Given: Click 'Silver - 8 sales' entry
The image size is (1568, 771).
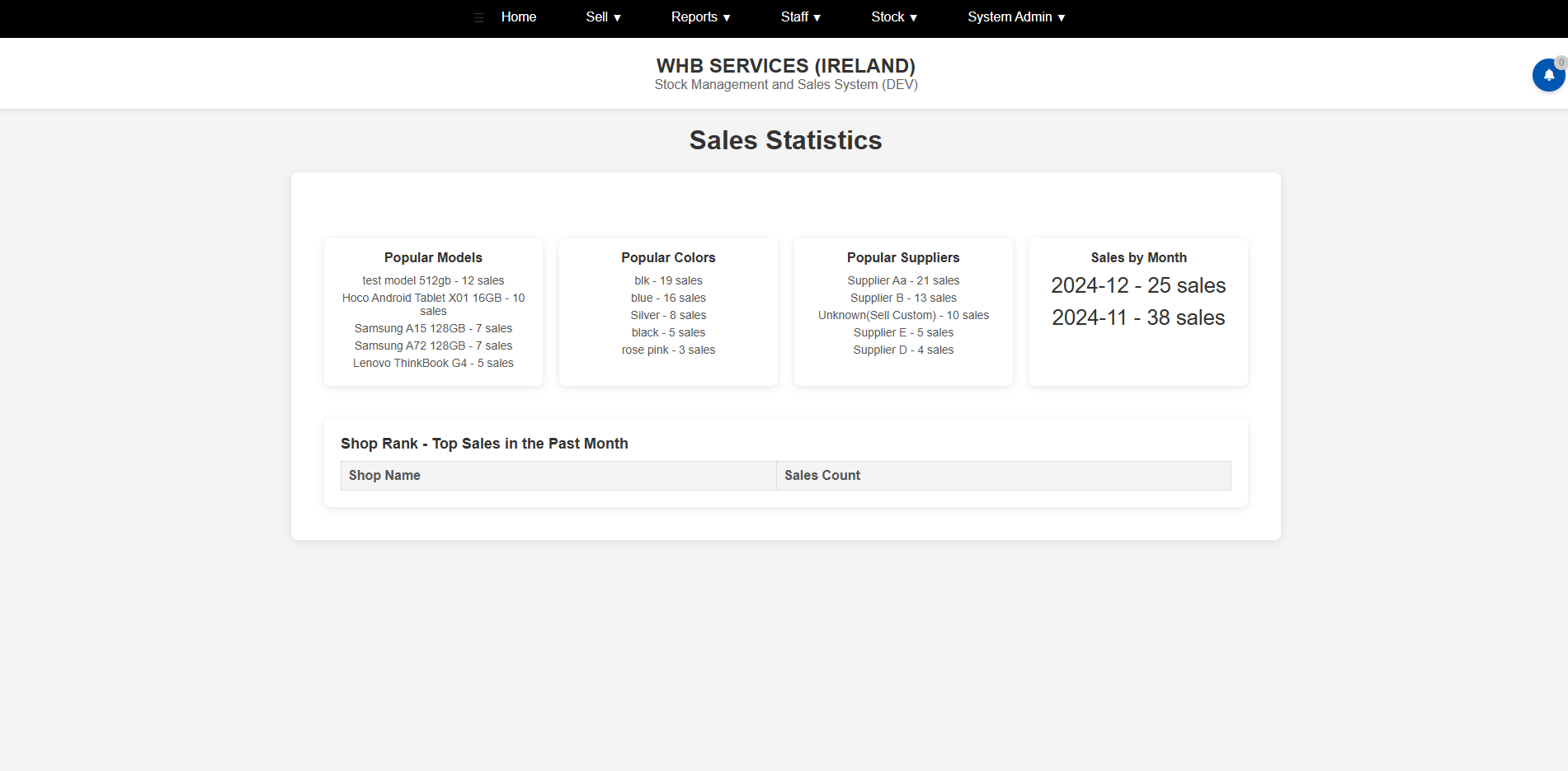Looking at the screenshot, I should tap(668, 316).
